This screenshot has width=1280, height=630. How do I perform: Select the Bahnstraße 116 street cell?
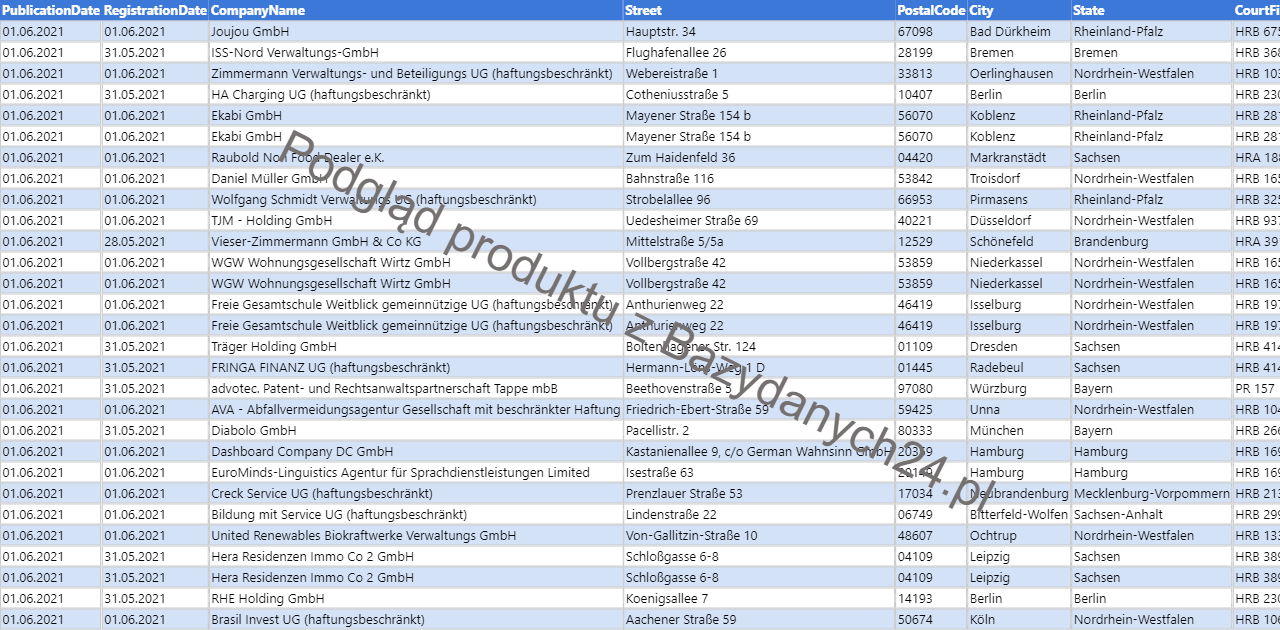pos(759,179)
